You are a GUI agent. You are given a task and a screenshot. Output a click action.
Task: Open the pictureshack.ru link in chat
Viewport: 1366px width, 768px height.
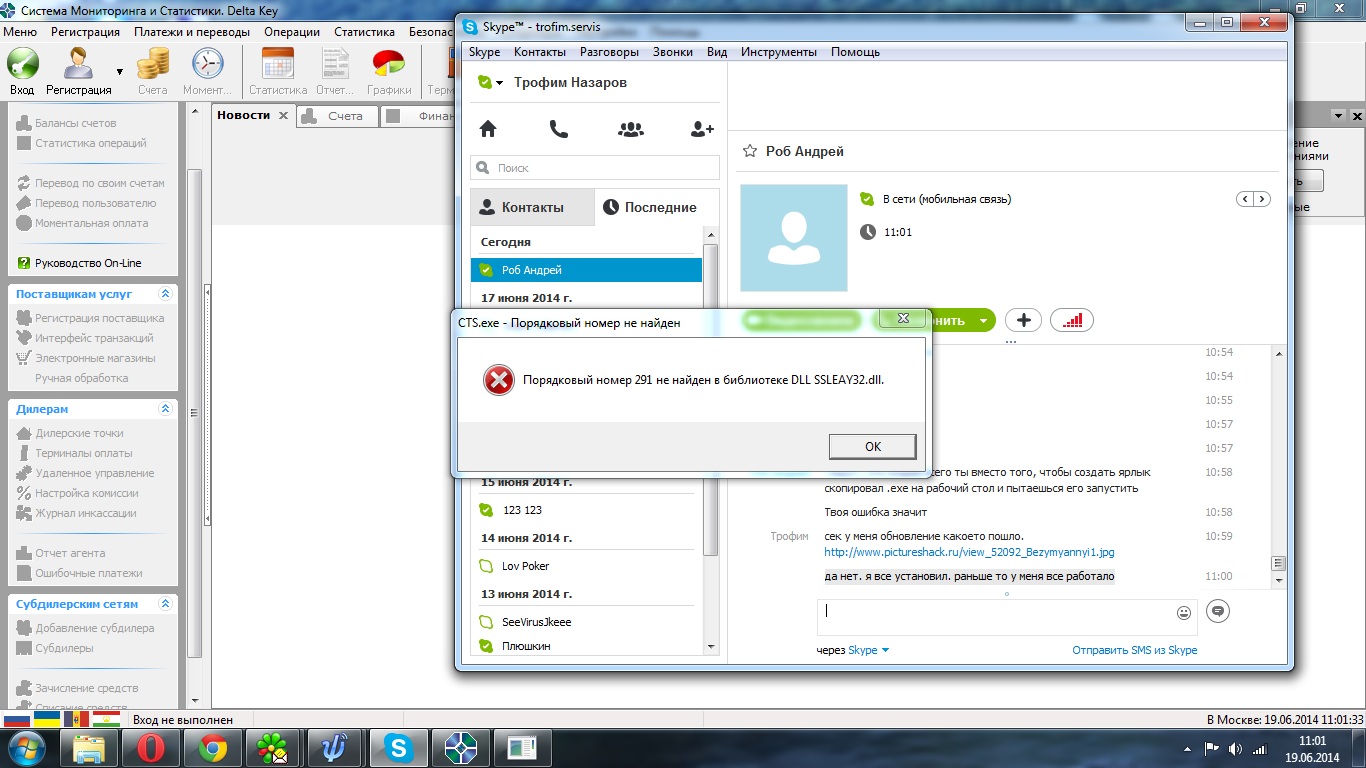click(x=969, y=552)
